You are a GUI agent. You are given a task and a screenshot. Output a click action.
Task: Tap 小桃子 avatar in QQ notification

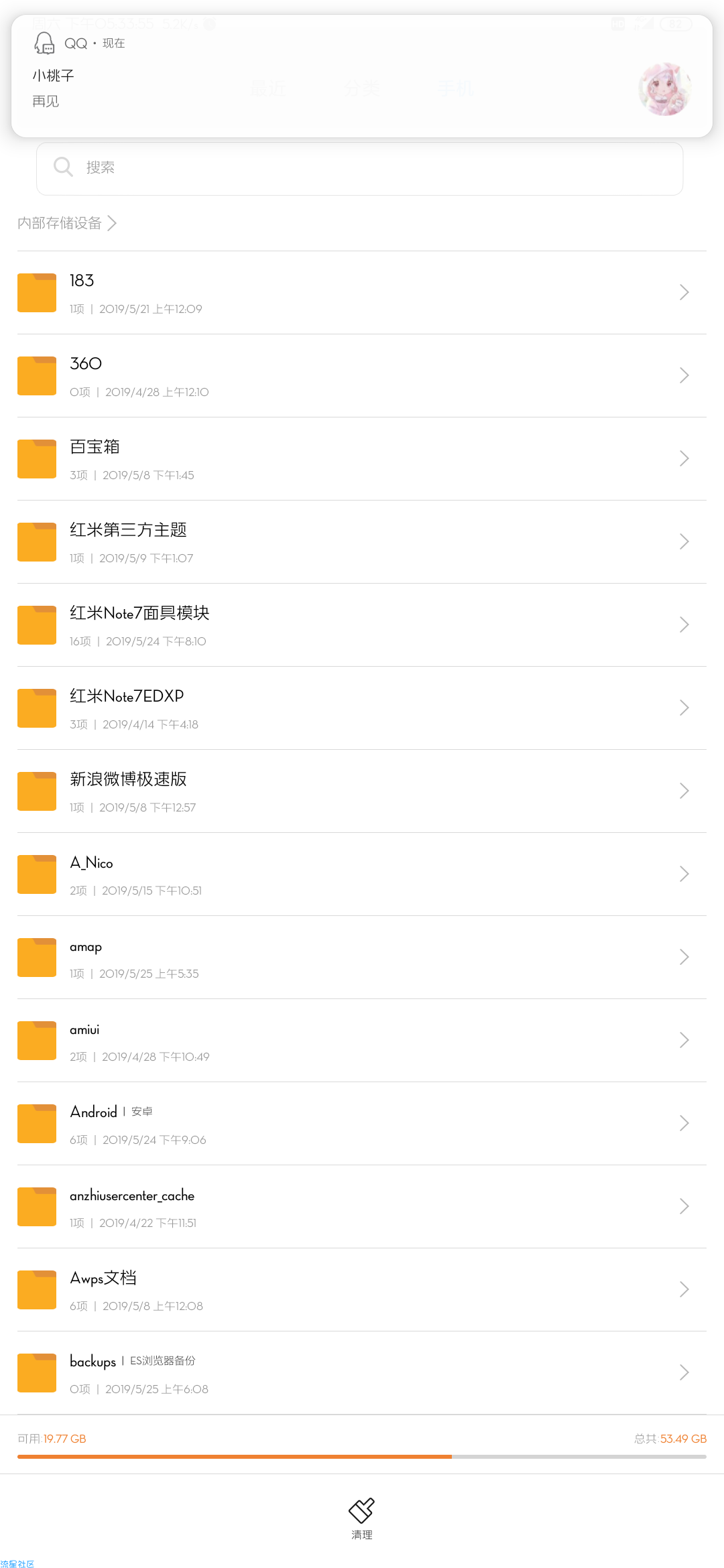(x=665, y=88)
